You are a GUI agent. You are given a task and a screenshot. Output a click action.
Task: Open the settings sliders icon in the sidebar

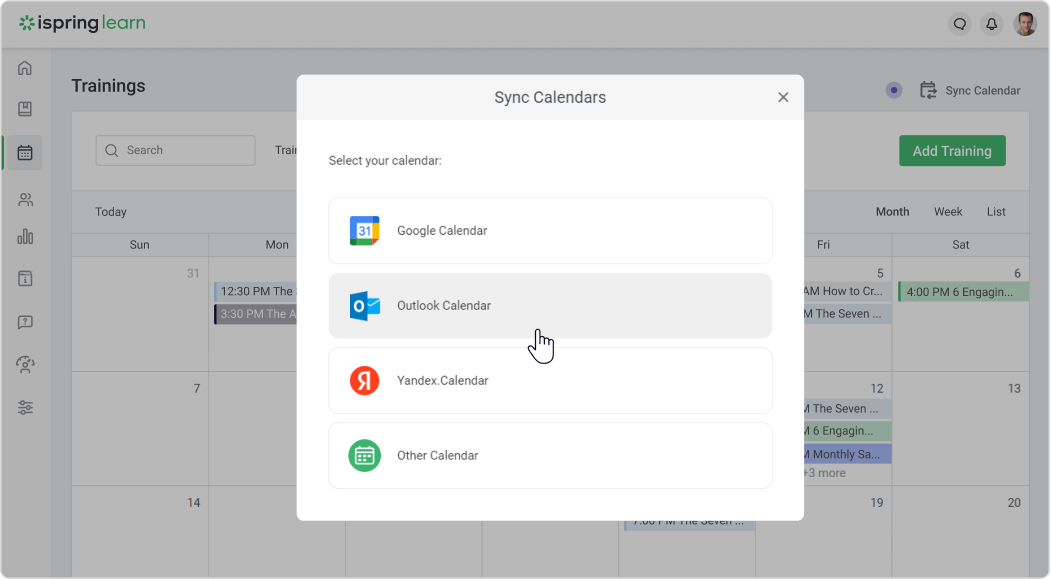(x=25, y=407)
